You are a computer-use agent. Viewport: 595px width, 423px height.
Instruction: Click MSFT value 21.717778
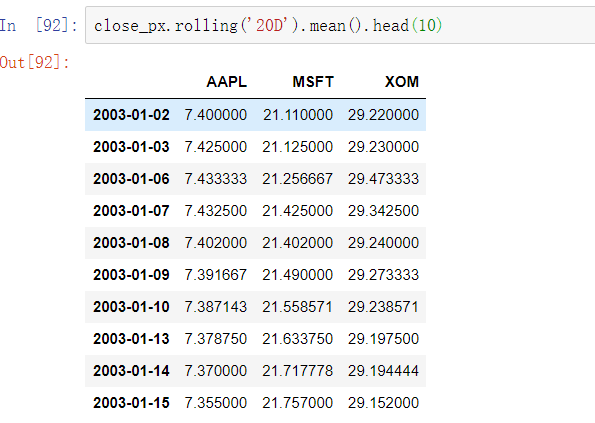pyautogui.click(x=298, y=371)
